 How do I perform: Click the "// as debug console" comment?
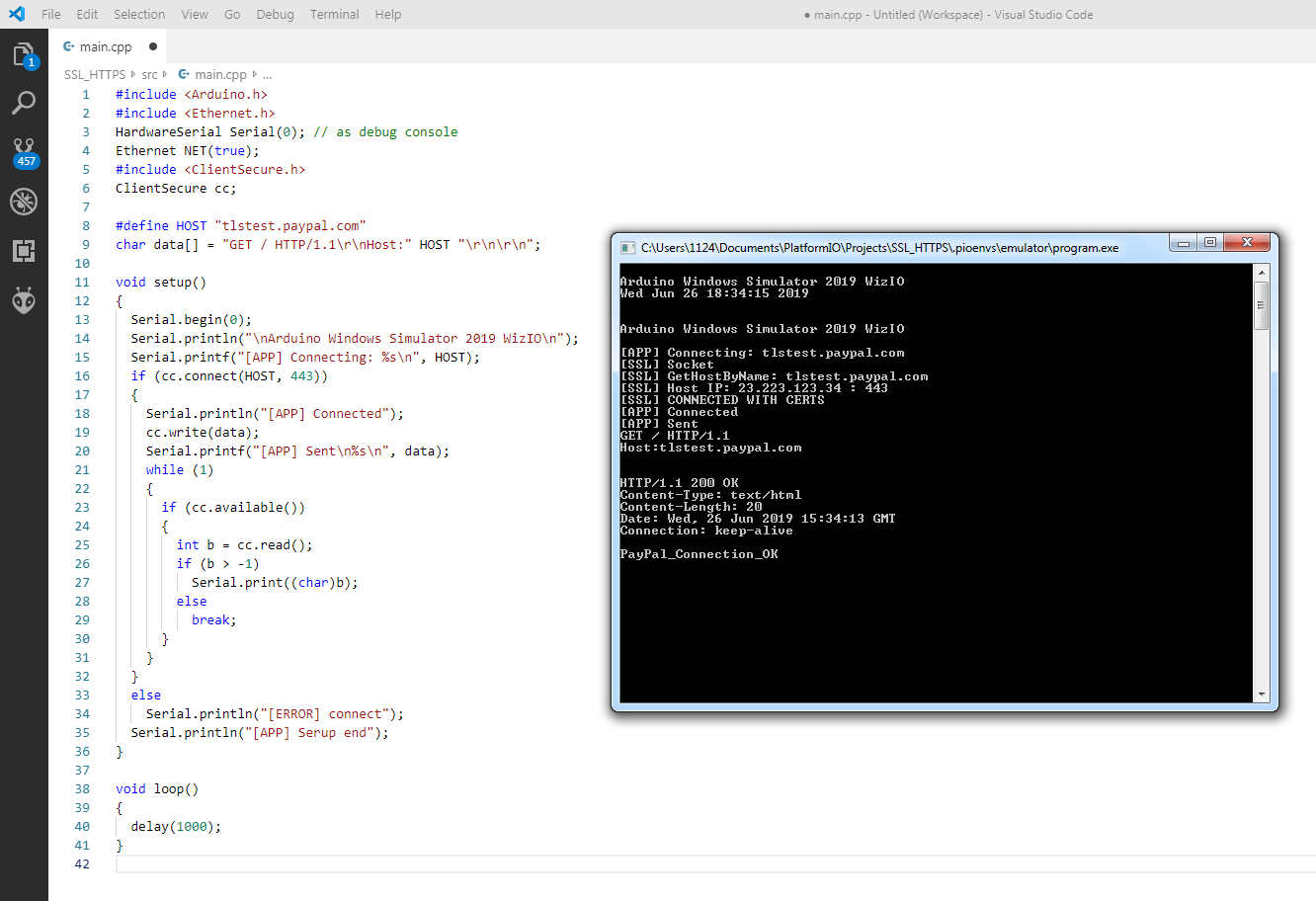click(x=385, y=131)
